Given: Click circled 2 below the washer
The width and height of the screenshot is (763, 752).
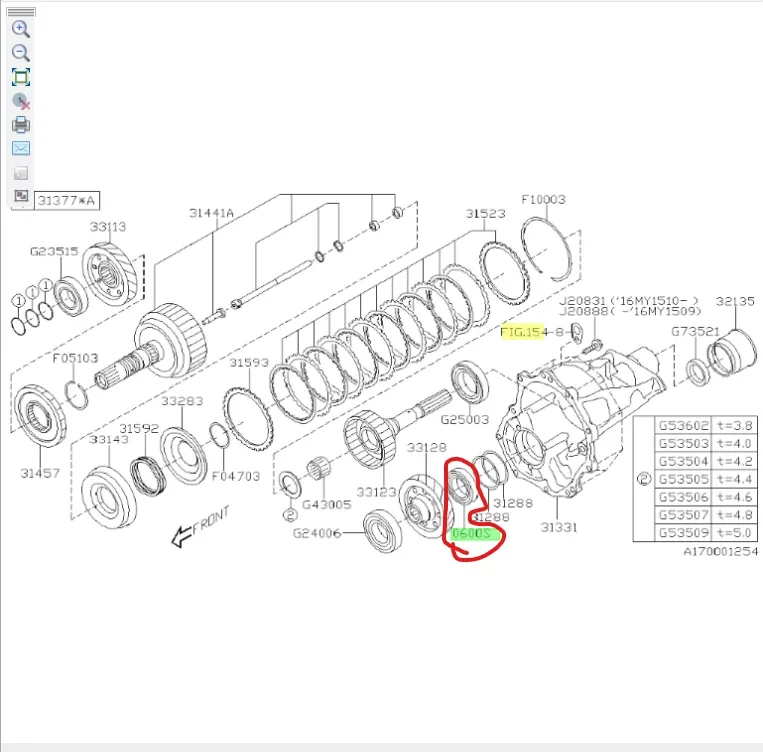Looking at the screenshot, I should point(290,515).
